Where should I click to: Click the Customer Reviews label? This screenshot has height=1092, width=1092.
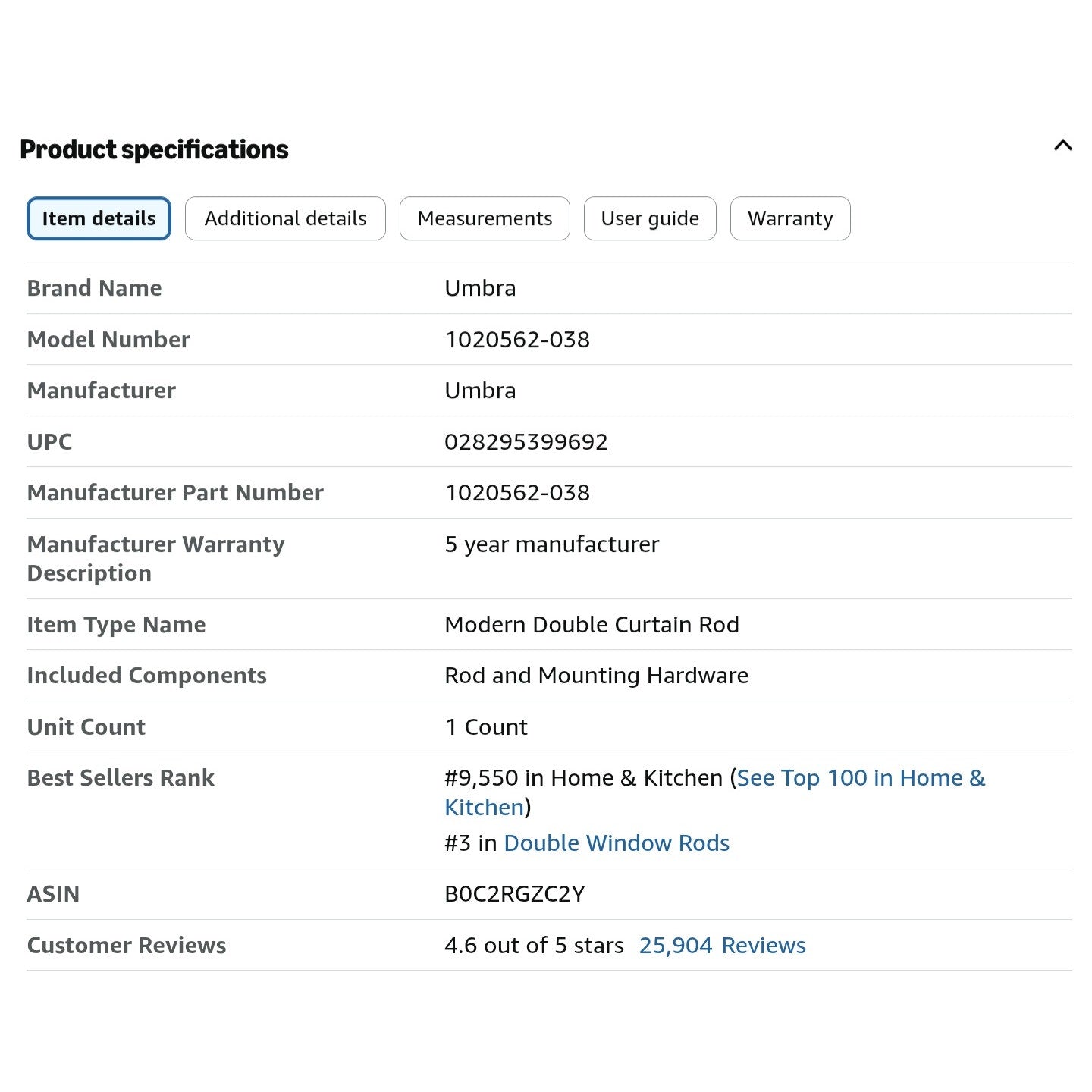point(127,946)
